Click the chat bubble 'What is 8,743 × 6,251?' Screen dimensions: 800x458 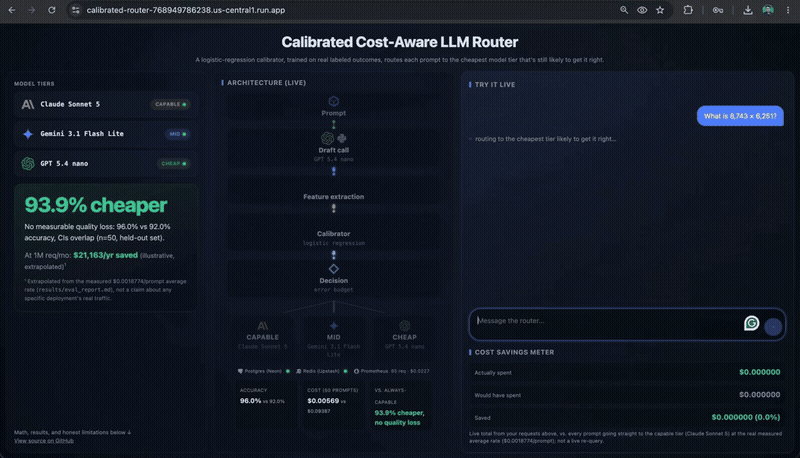click(740, 116)
